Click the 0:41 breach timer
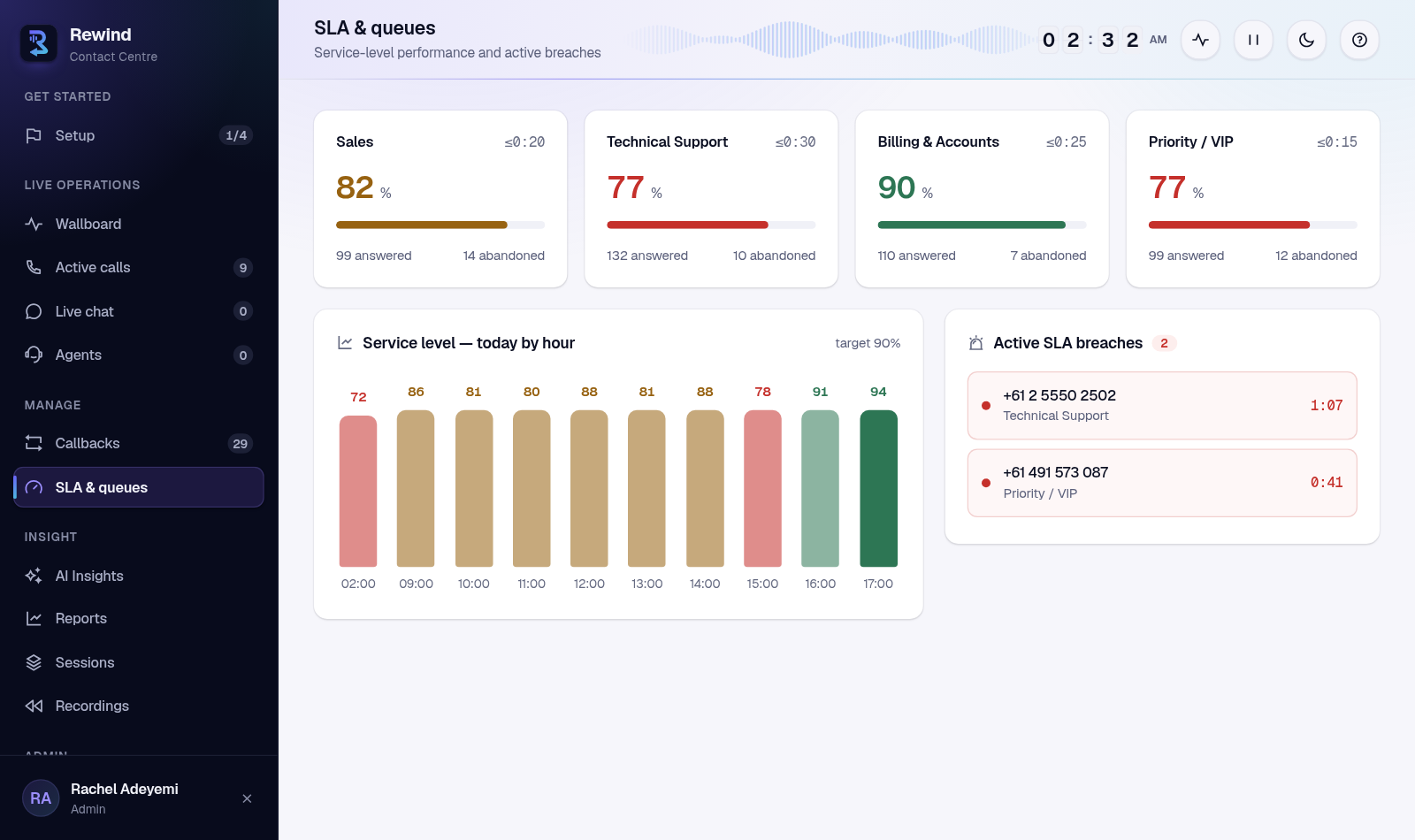The height and width of the screenshot is (840, 1415). [x=1327, y=483]
